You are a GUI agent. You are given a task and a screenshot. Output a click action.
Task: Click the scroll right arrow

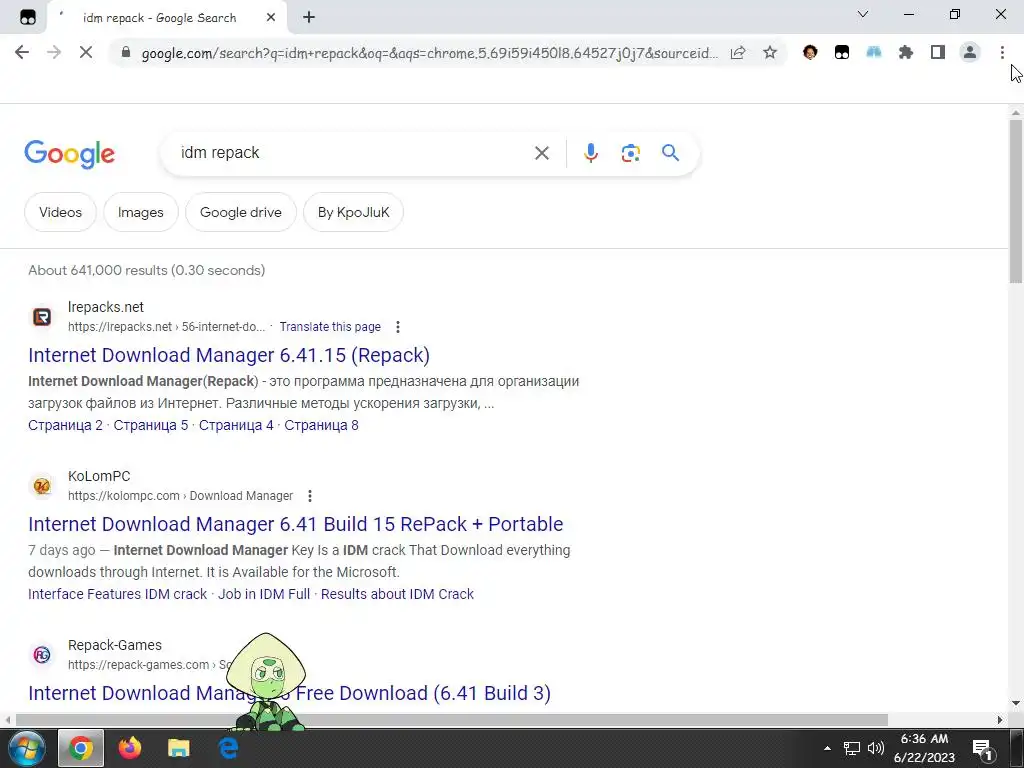coord(1000,720)
